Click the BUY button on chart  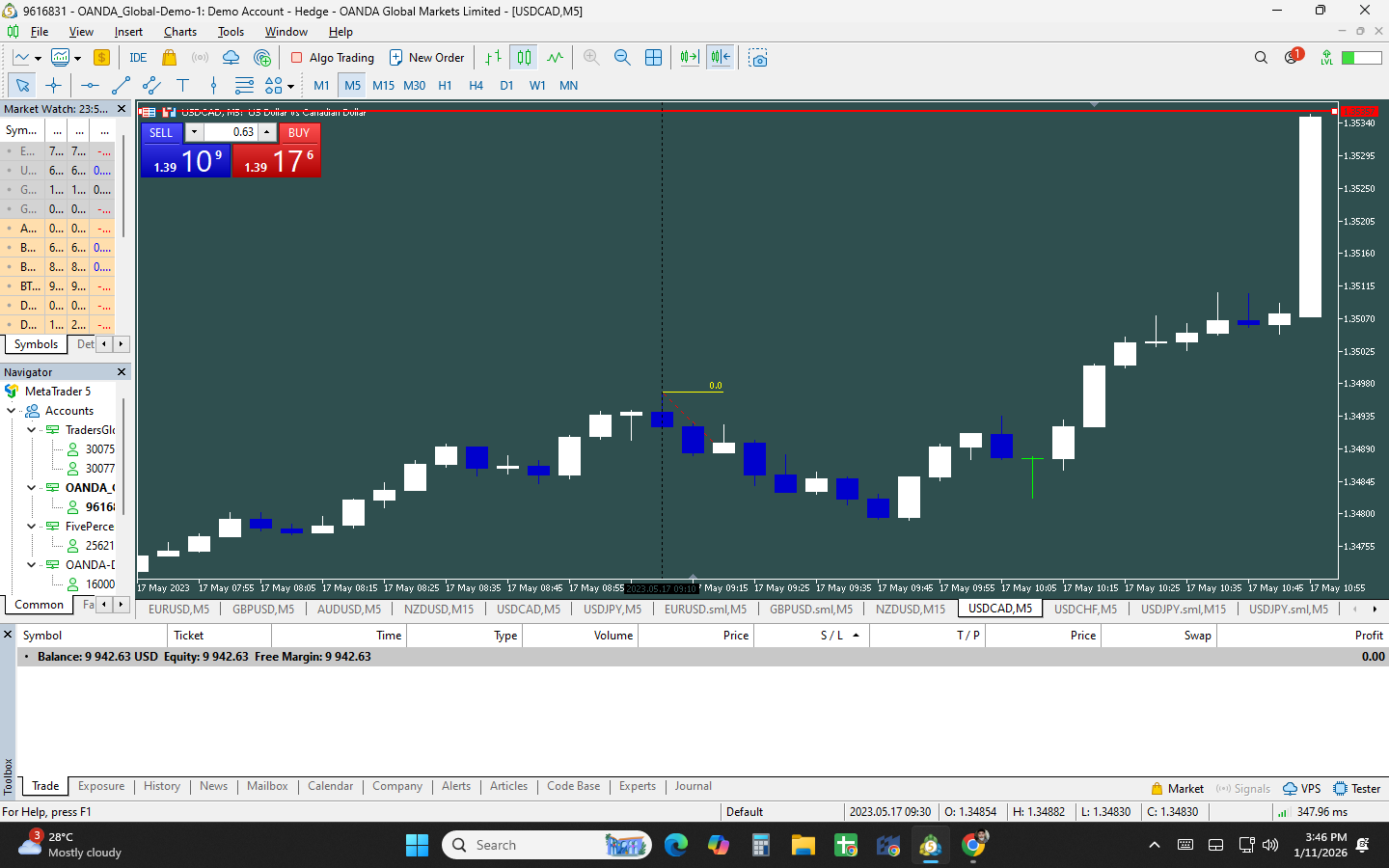click(299, 133)
